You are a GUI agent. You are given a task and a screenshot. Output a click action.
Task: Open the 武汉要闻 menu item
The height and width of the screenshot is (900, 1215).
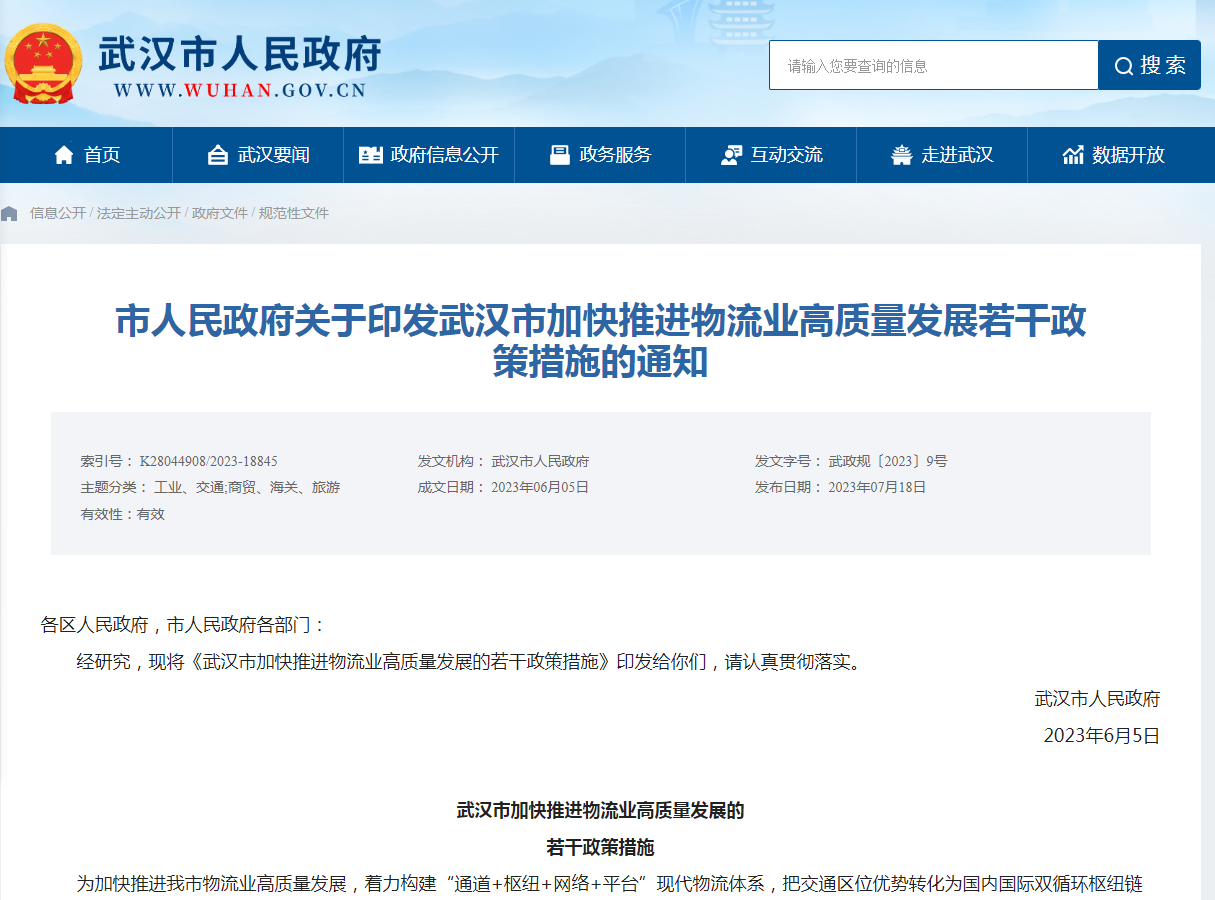coord(273,155)
